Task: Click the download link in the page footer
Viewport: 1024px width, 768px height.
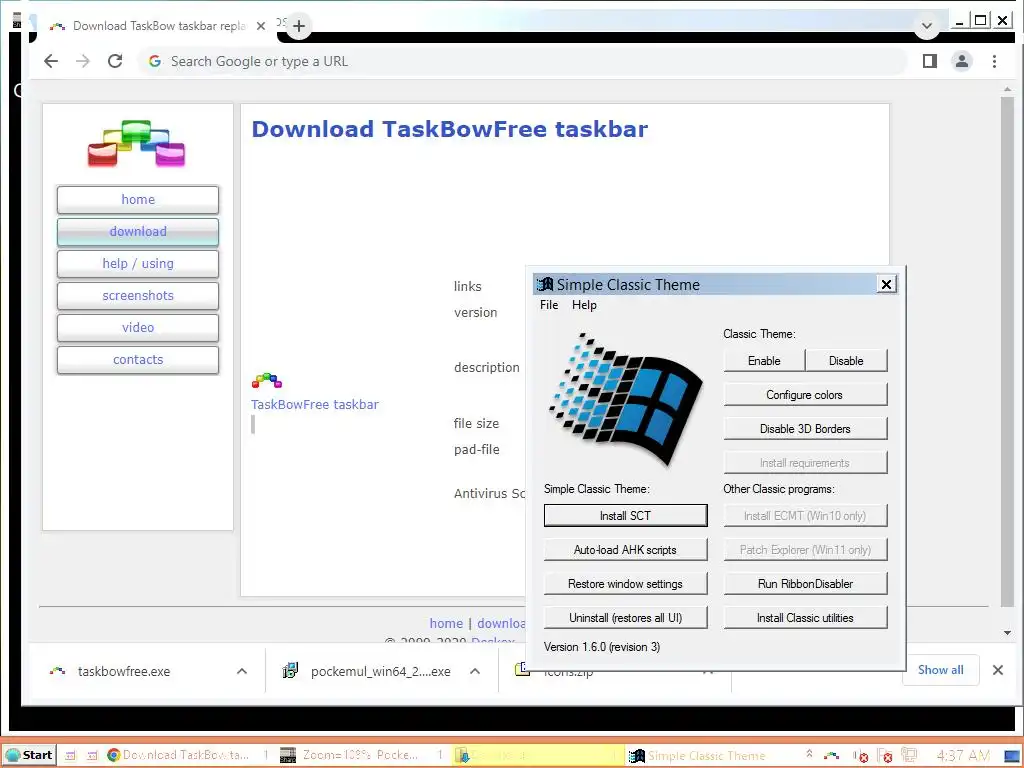Action: pos(501,624)
